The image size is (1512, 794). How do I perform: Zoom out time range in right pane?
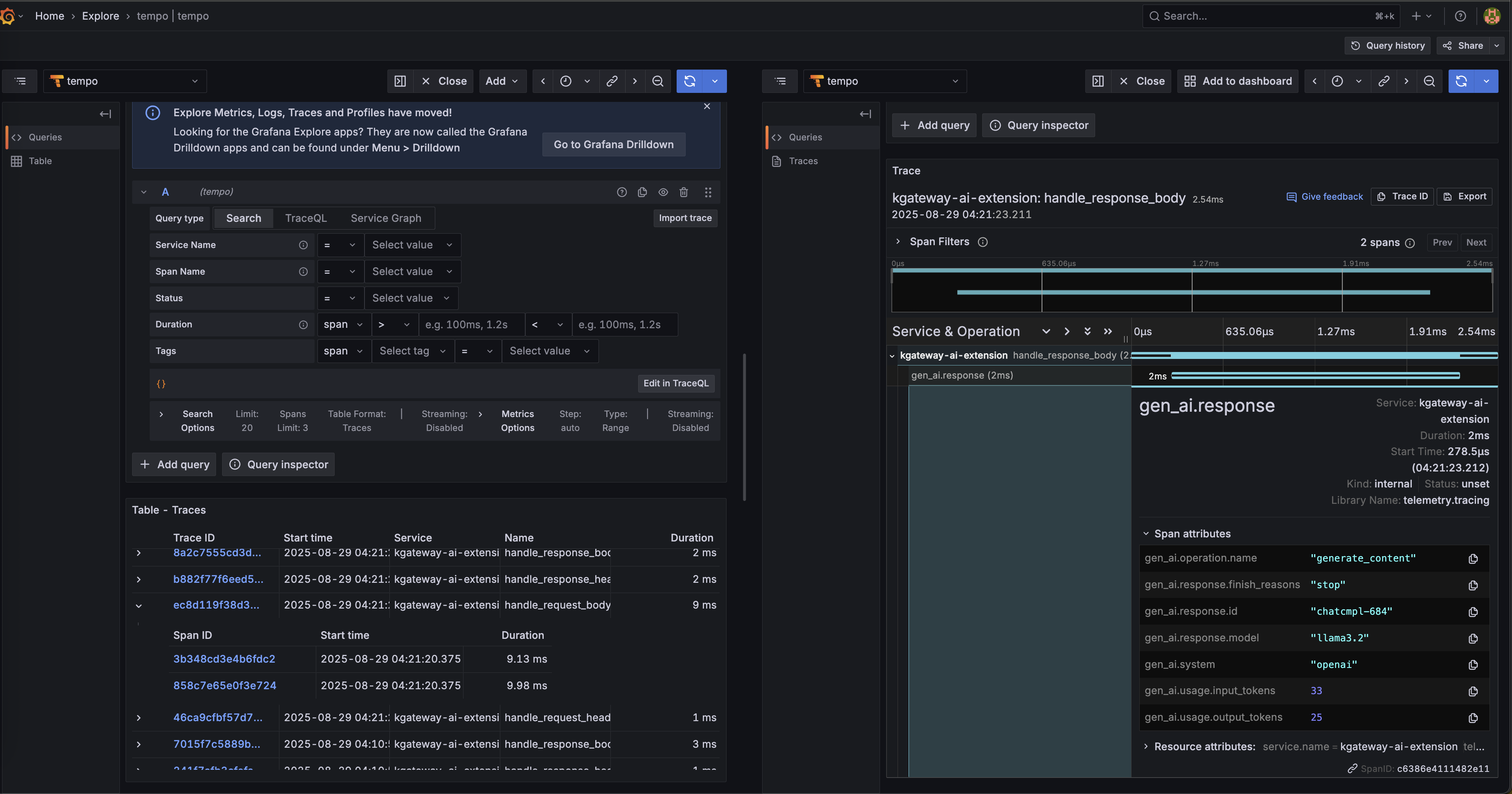(x=1429, y=81)
